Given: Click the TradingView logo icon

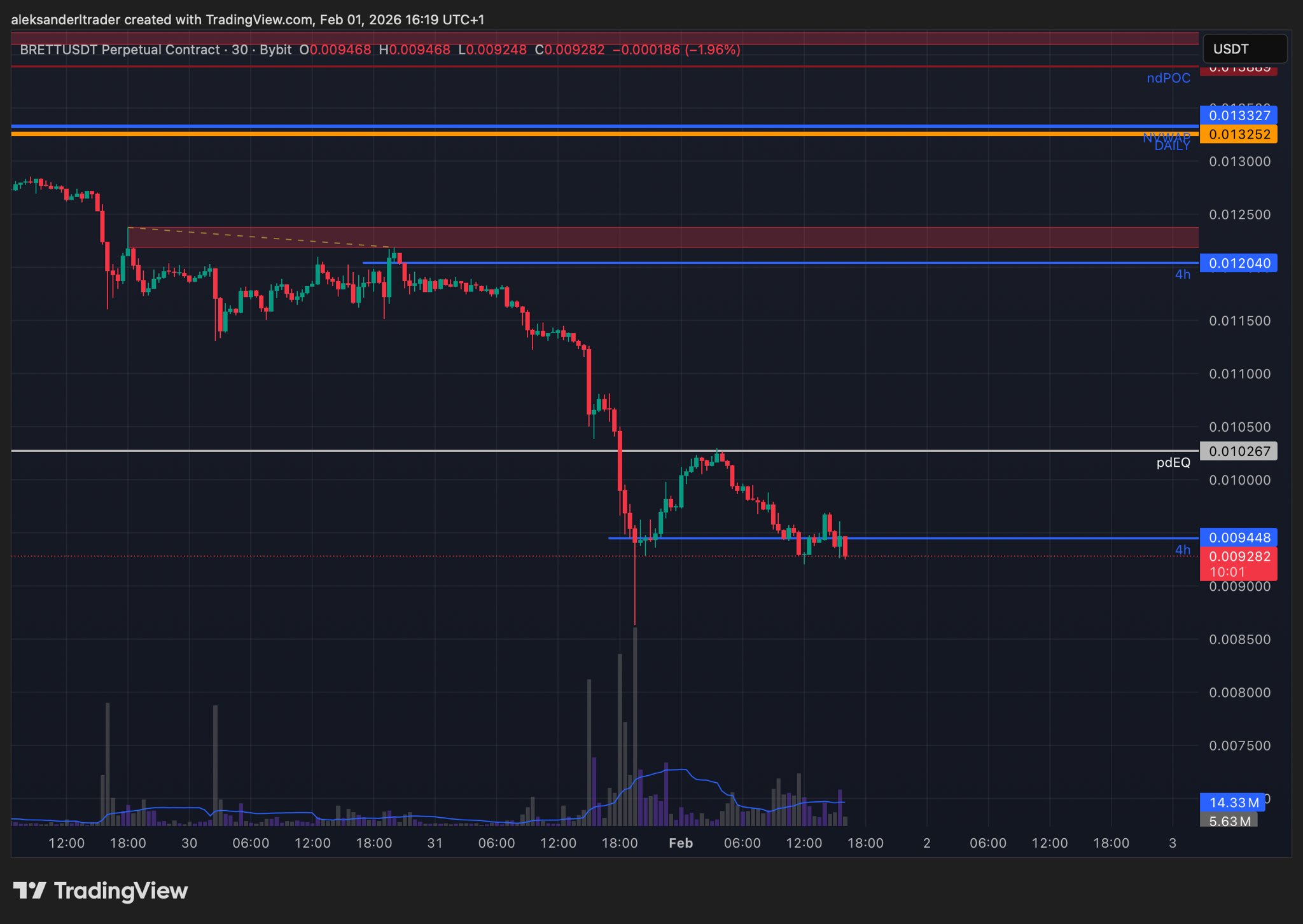Looking at the screenshot, I should click(x=29, y=890).
